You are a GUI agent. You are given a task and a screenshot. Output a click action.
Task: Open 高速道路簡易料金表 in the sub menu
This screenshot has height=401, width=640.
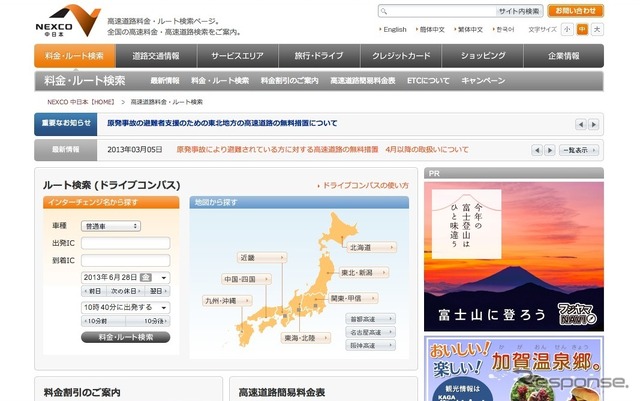(x=362, y=81)
